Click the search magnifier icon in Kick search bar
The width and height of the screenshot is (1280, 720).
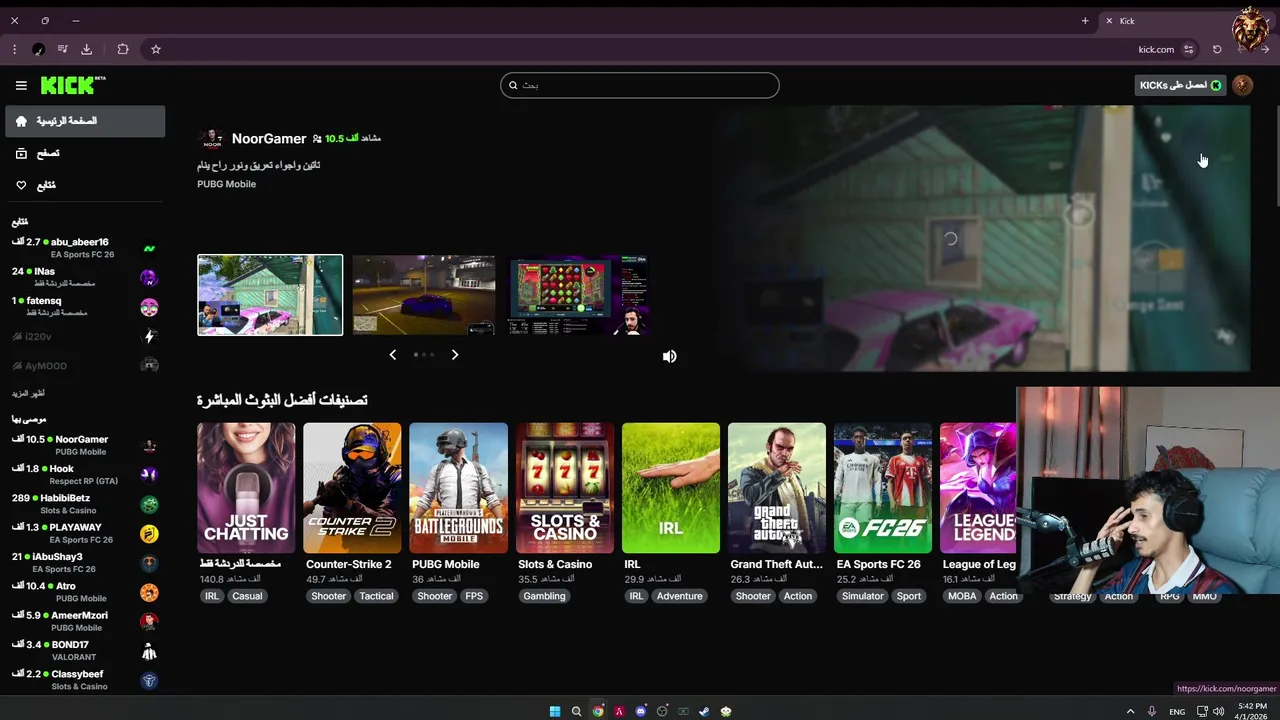(x=513, y=85)
